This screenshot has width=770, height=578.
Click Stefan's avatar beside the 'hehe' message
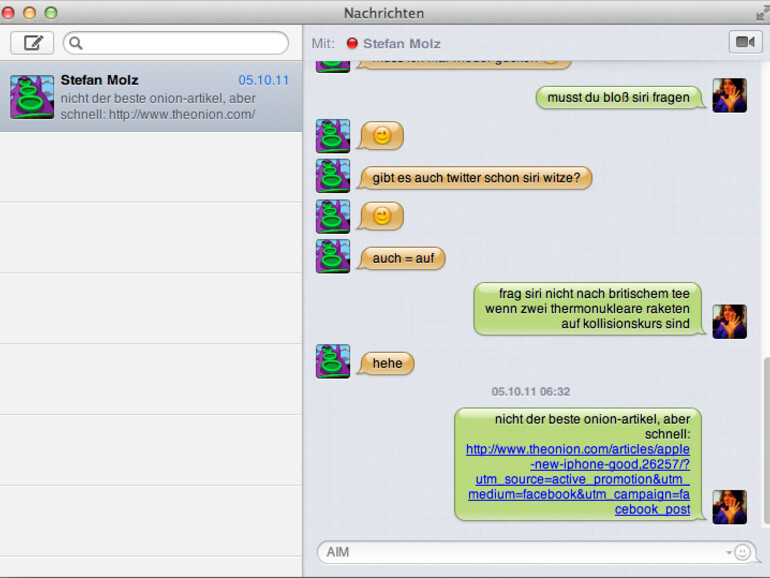point(333,361)
